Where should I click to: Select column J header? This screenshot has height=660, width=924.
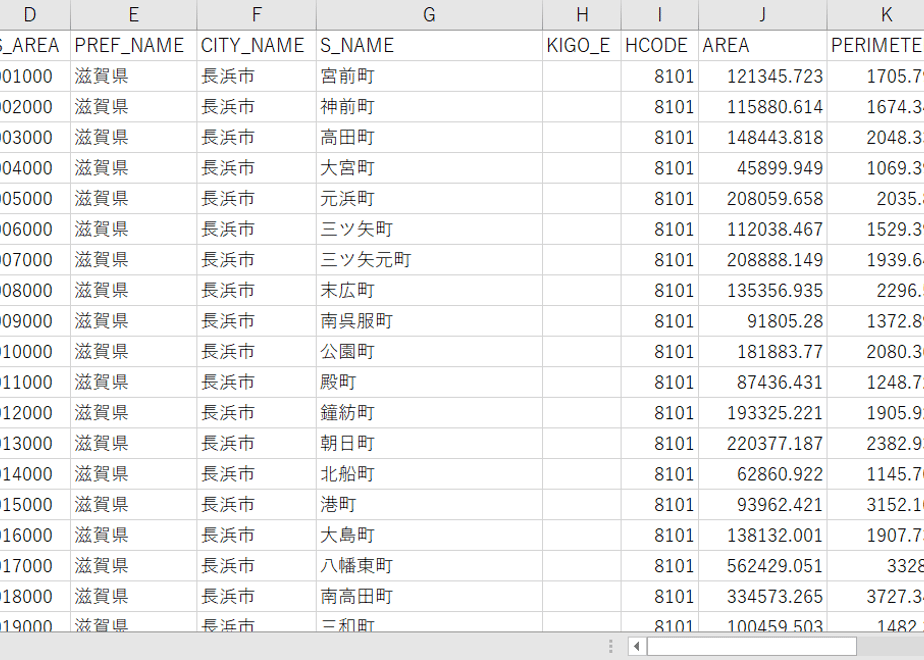[763, 15]
